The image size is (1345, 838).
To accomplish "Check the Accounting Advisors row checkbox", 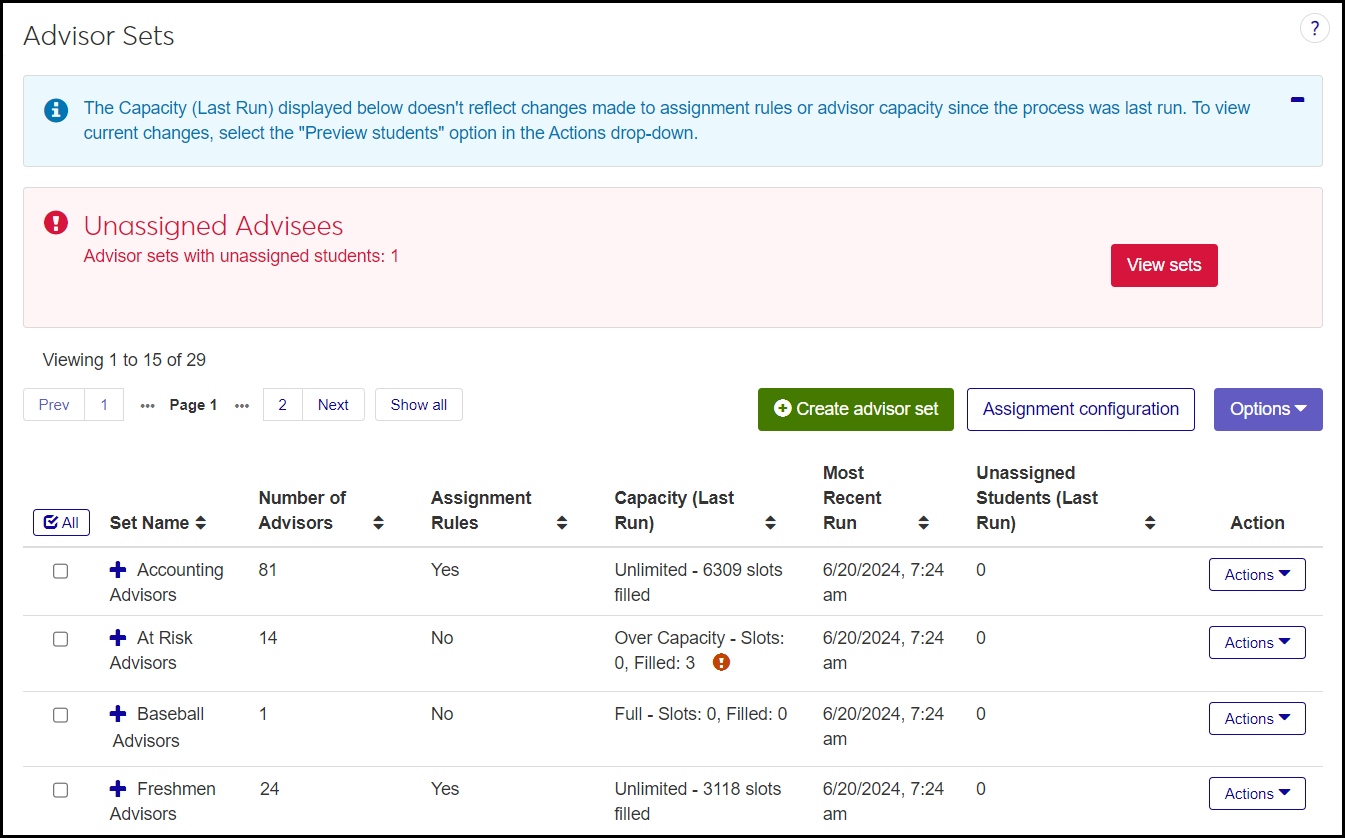I will tap(61, 571).
